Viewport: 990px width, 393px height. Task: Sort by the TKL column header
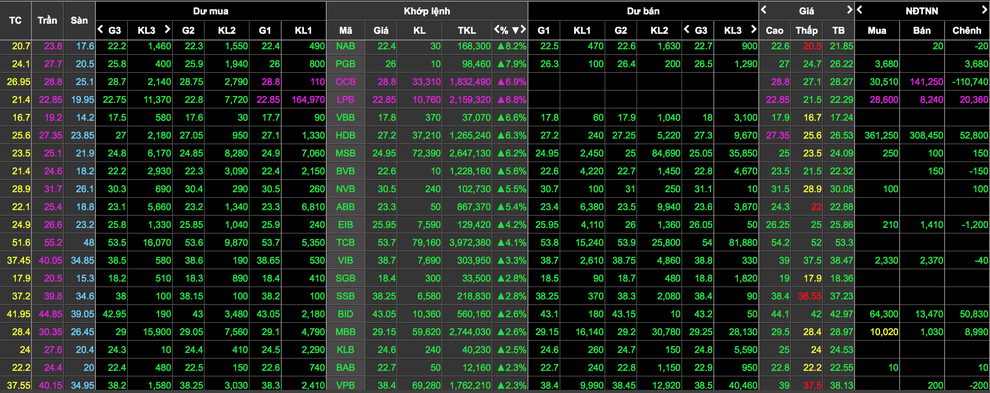click(x=468, y=30)
